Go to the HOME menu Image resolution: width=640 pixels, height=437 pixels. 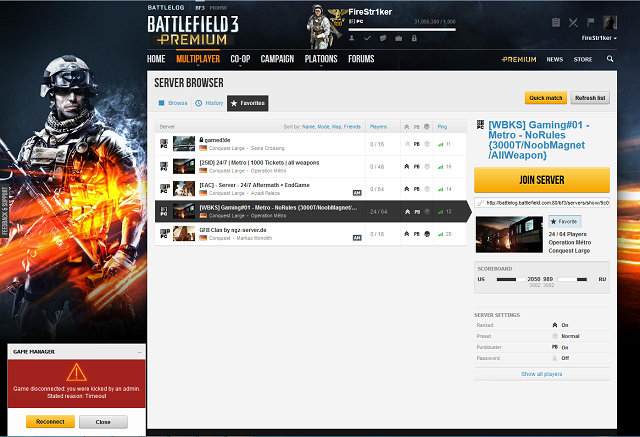156,59
